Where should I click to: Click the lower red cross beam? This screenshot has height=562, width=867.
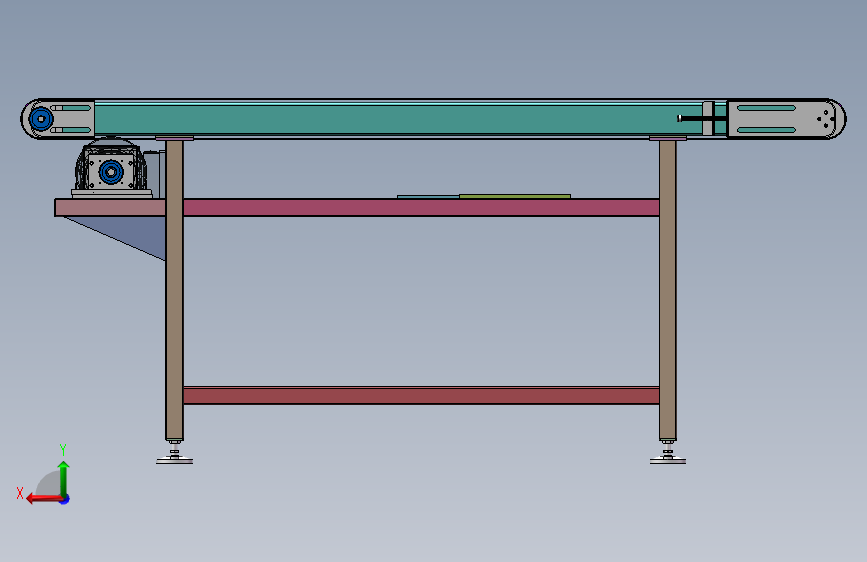coord(421,396)
